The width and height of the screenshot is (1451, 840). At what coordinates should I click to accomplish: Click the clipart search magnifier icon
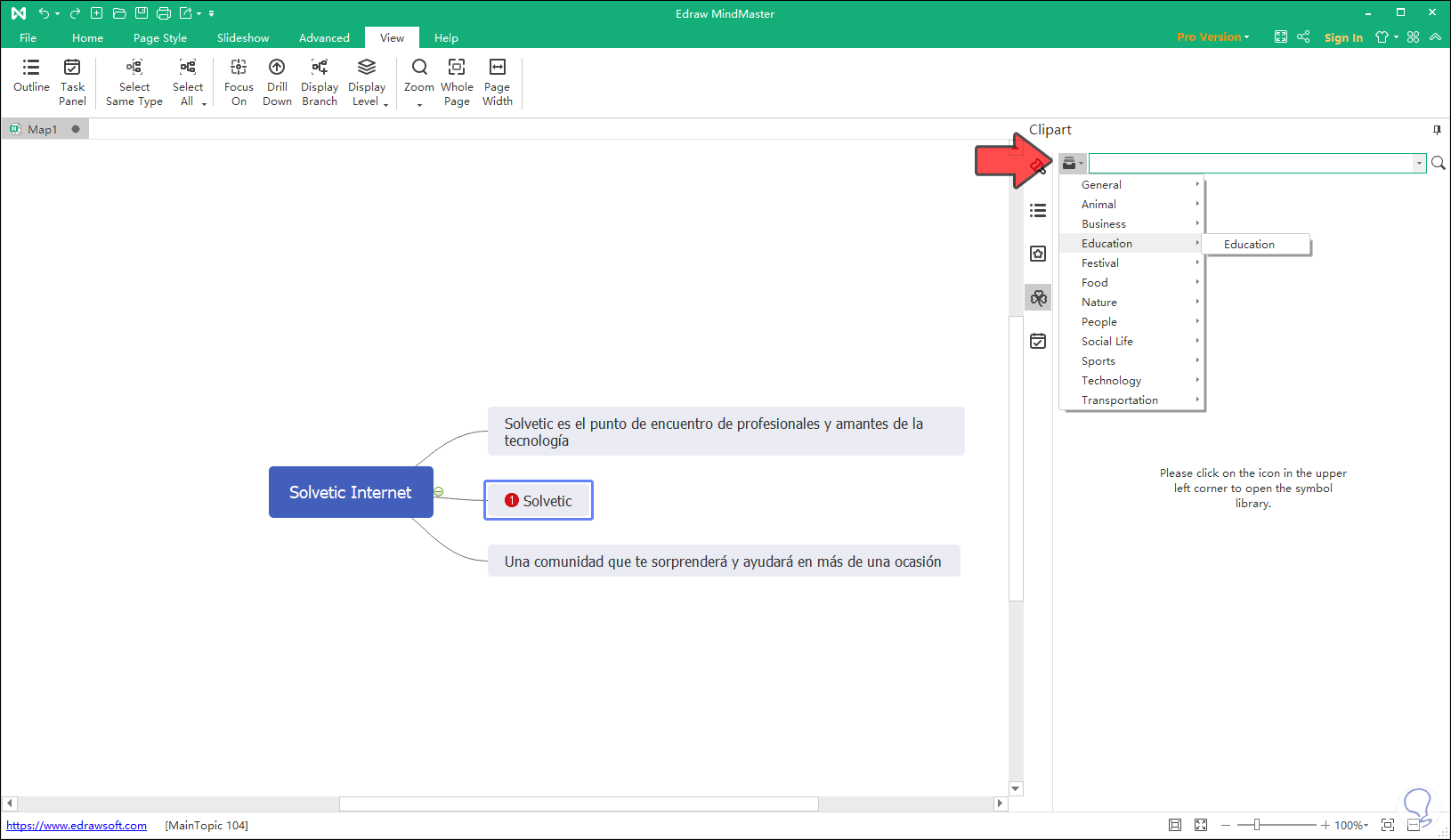tap(1438, 163)
